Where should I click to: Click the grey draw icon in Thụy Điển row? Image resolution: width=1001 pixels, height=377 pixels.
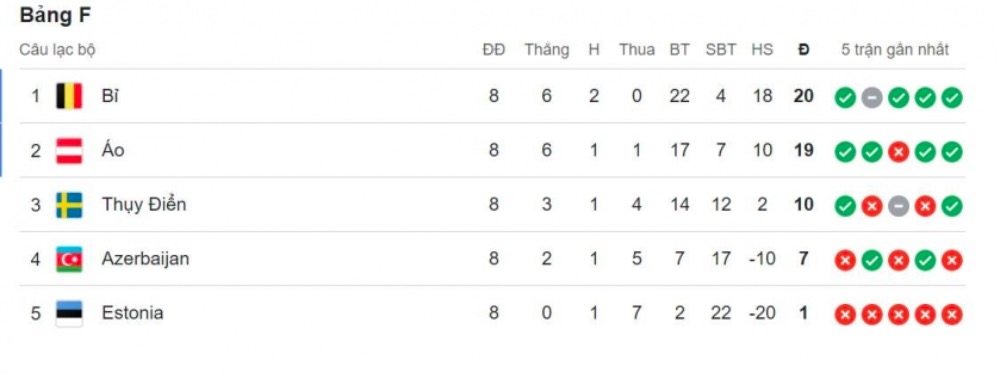tap(898, 206)
